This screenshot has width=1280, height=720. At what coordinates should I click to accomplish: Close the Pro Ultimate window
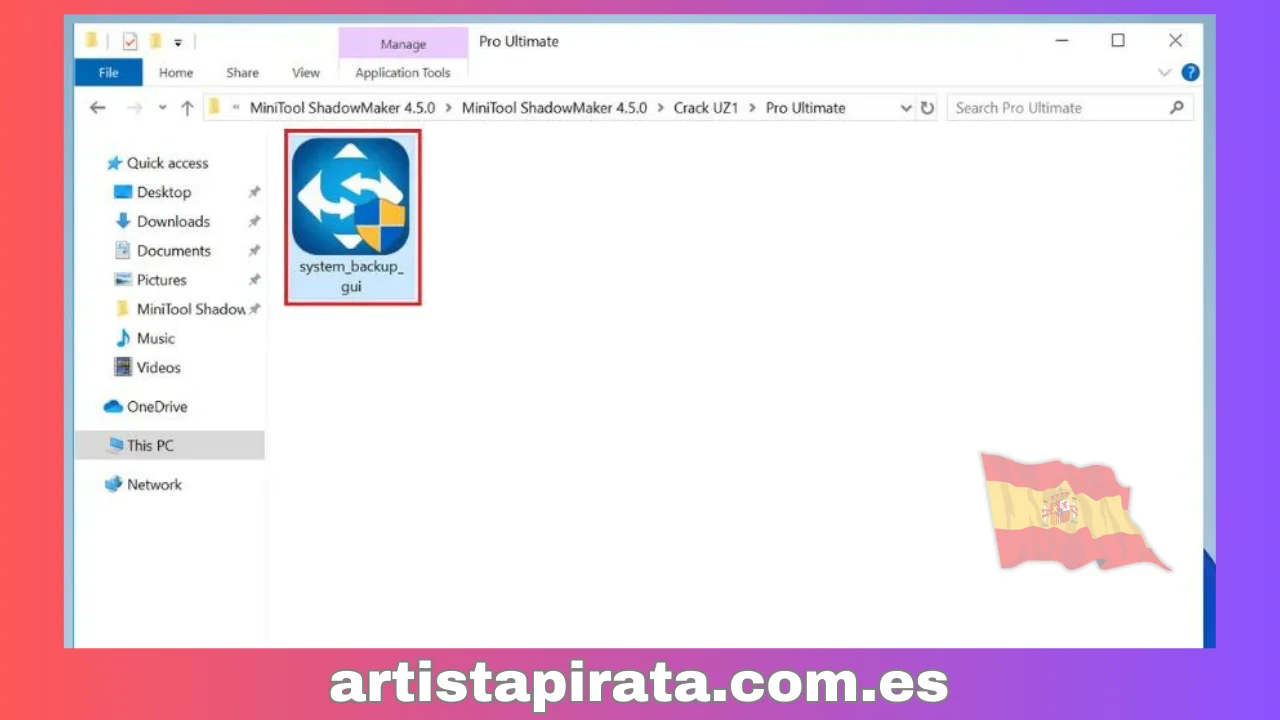coord(1176,41)
